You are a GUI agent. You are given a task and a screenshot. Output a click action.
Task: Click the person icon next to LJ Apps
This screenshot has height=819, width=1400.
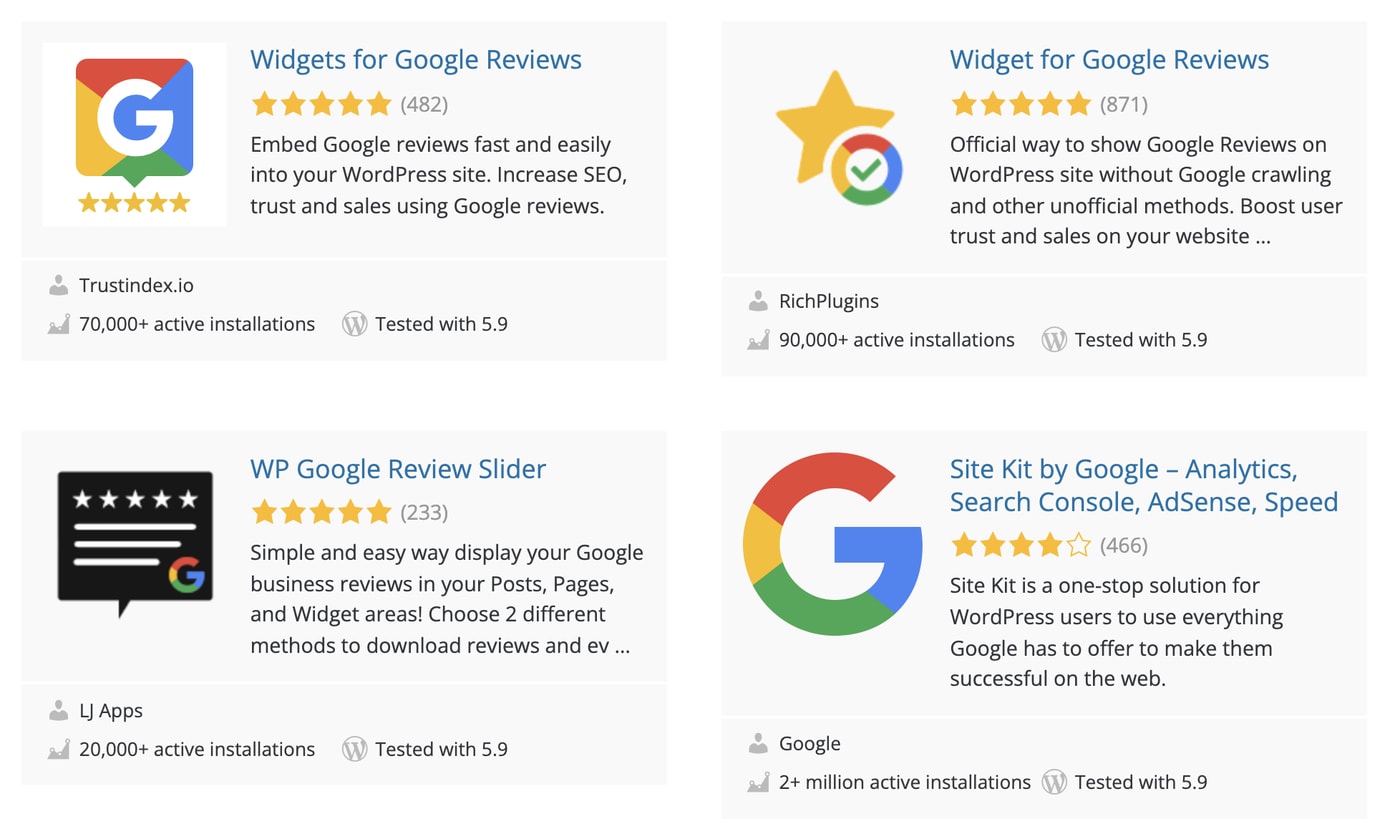[x=57, y=710]
